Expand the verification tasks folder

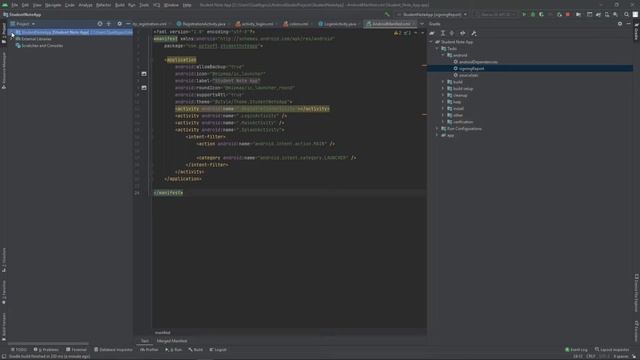(x=443, y=122)
